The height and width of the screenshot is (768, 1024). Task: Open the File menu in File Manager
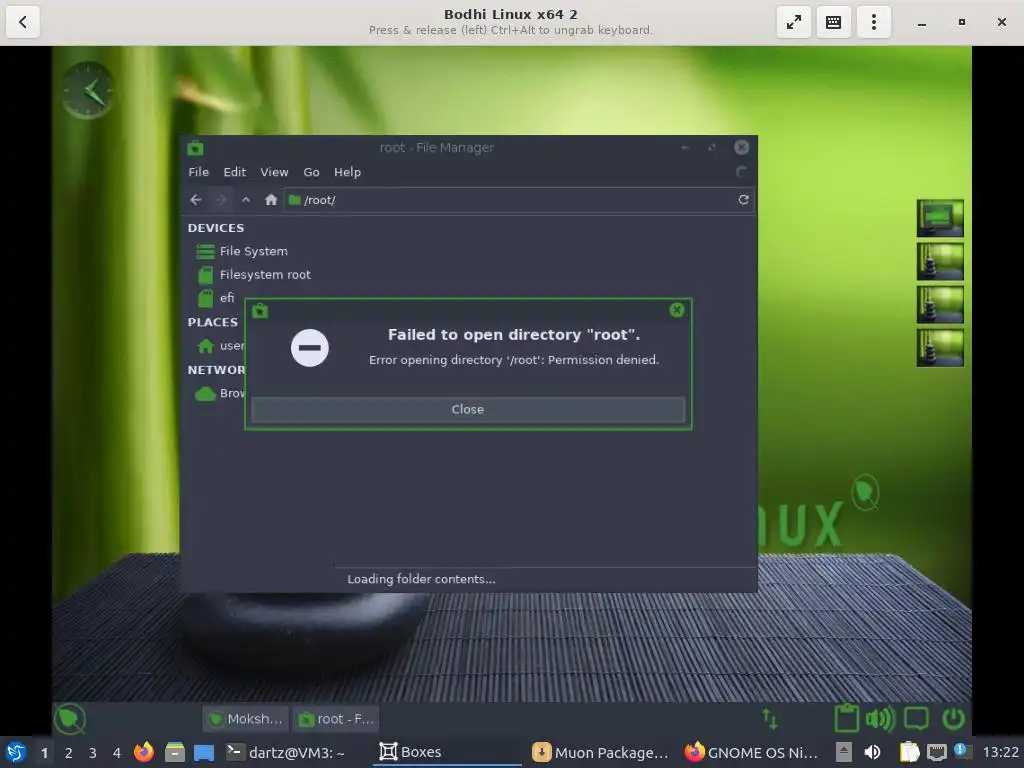coord(199,172)
